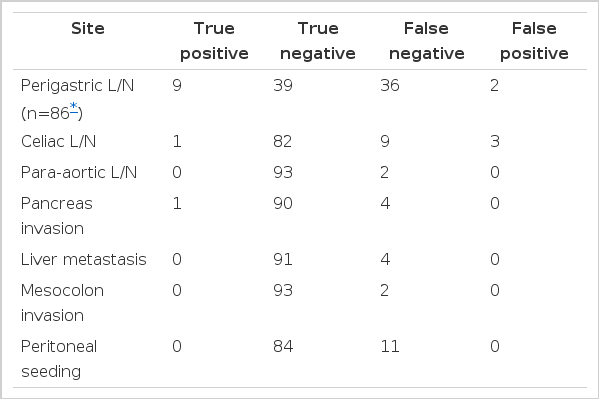599x399 pixels.
Task: Select Celiac false positive value 3
Action: click(x=495, y=142)
